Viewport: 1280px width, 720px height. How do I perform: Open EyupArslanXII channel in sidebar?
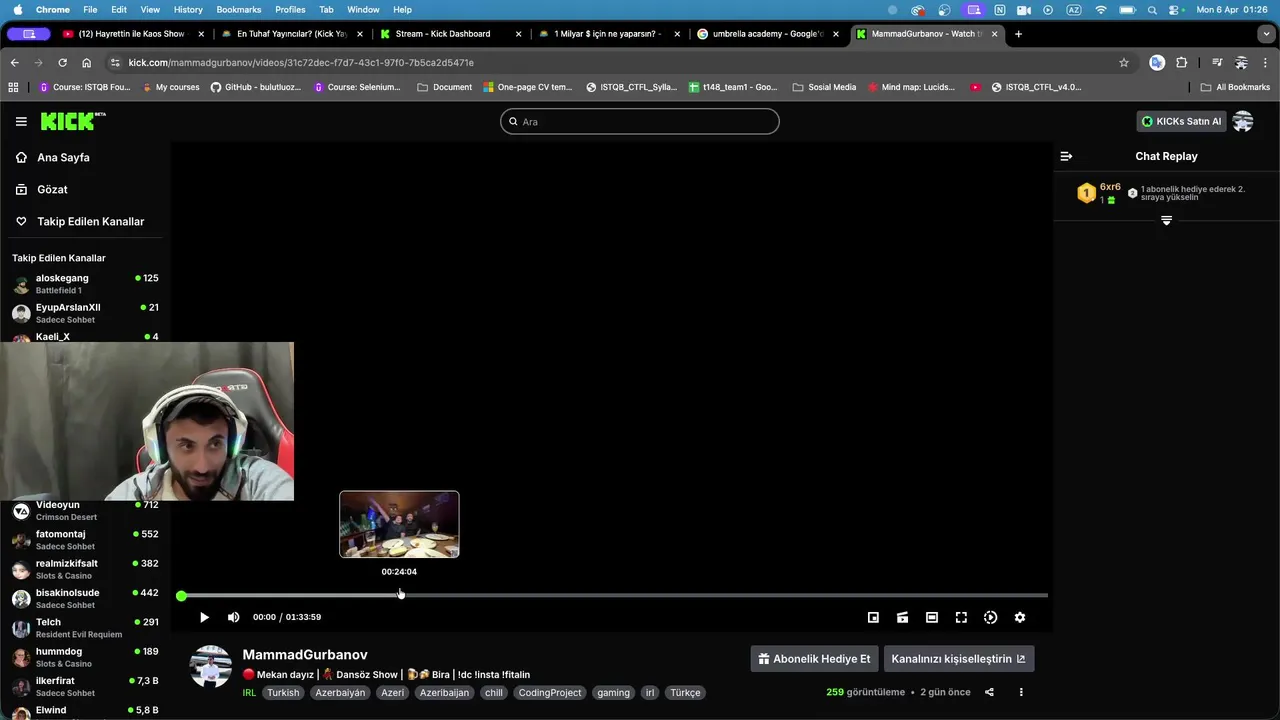[x=85, y=313]
